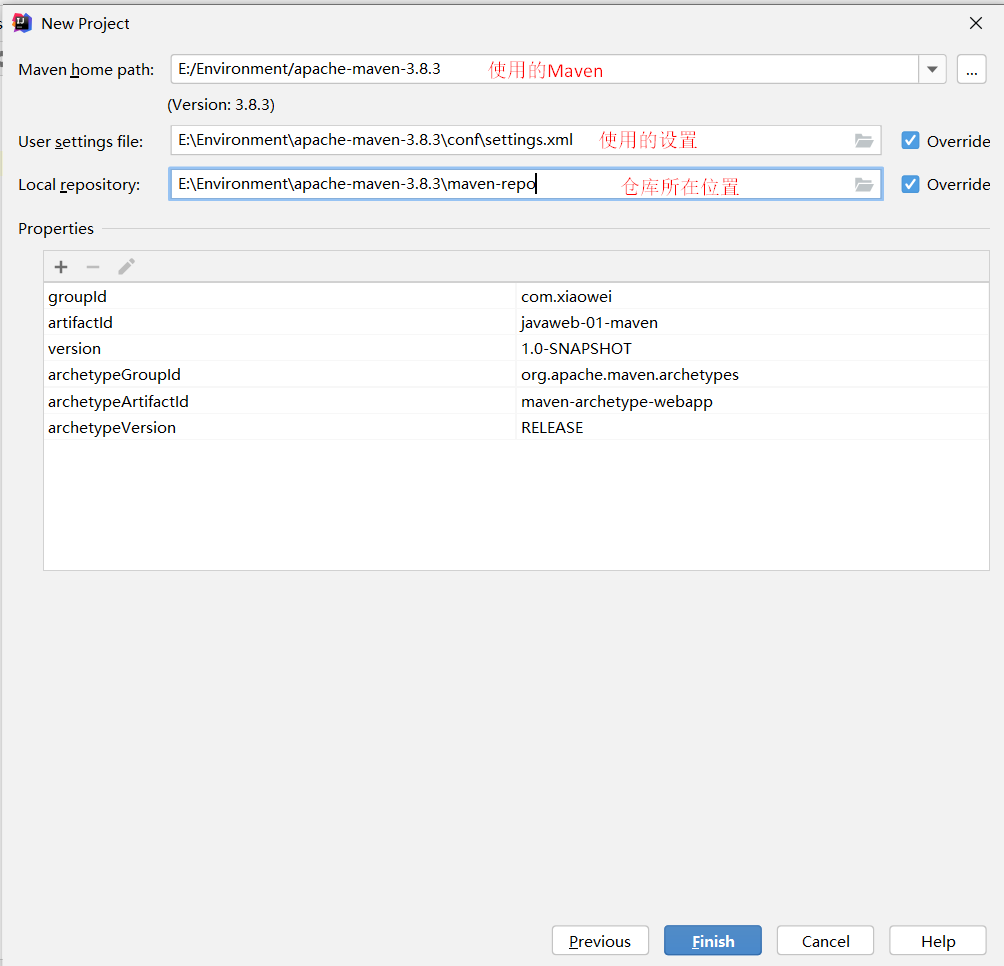Open folder browser for User settings file

pos(864,141)
